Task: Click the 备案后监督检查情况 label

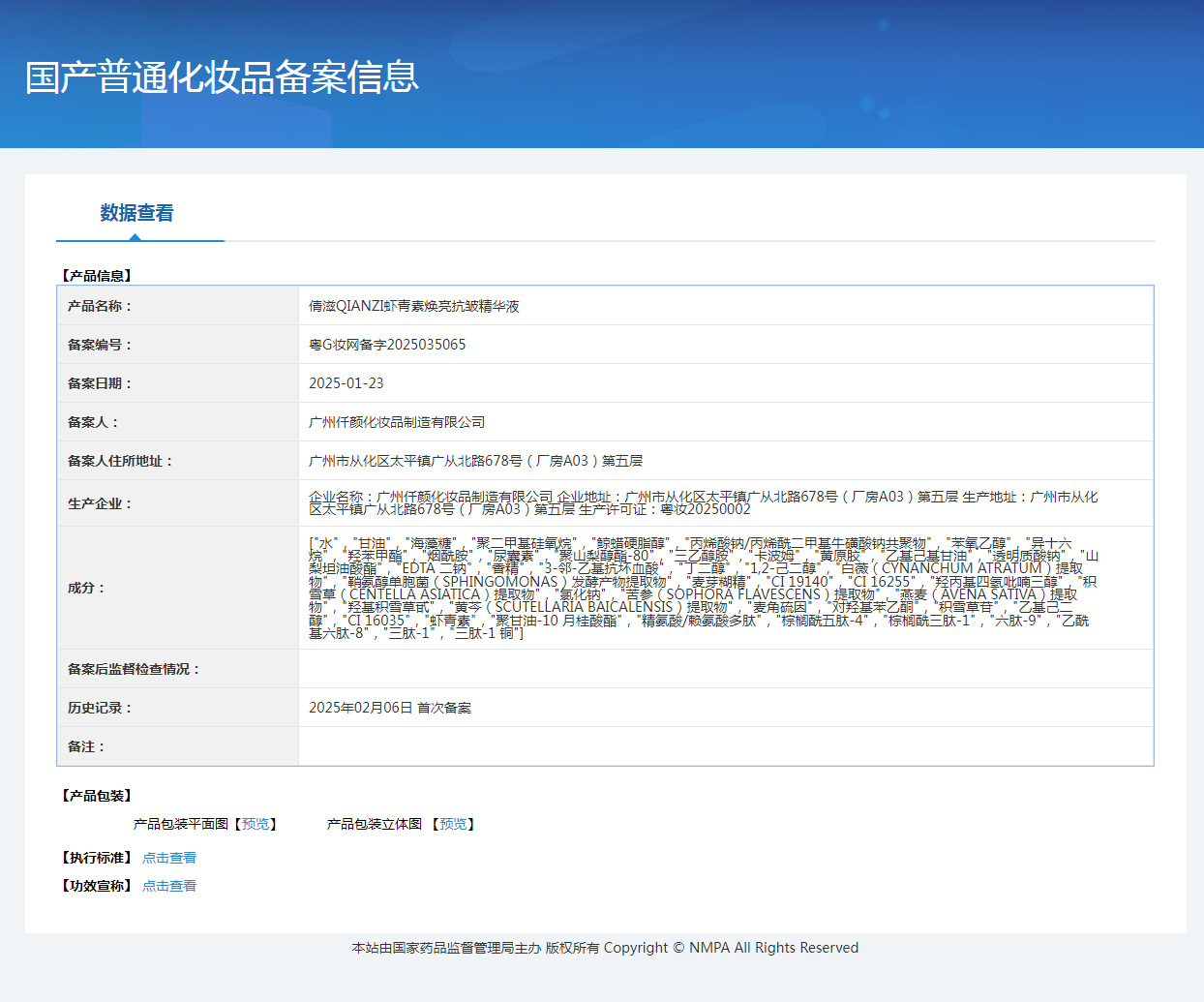Action: pos(134,669)
